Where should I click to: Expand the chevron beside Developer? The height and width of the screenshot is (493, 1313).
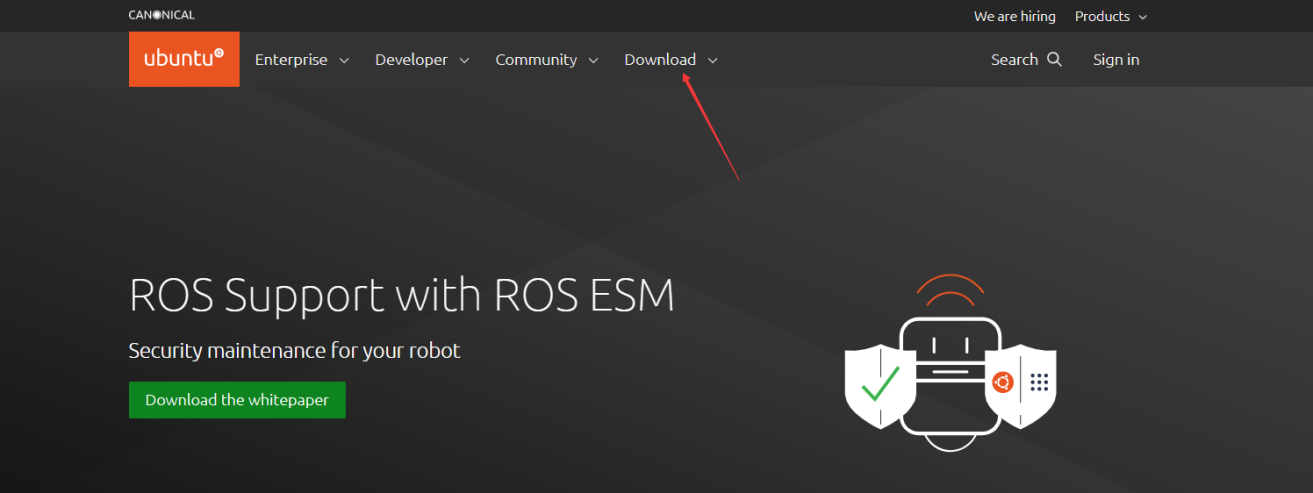pos(464,61)
